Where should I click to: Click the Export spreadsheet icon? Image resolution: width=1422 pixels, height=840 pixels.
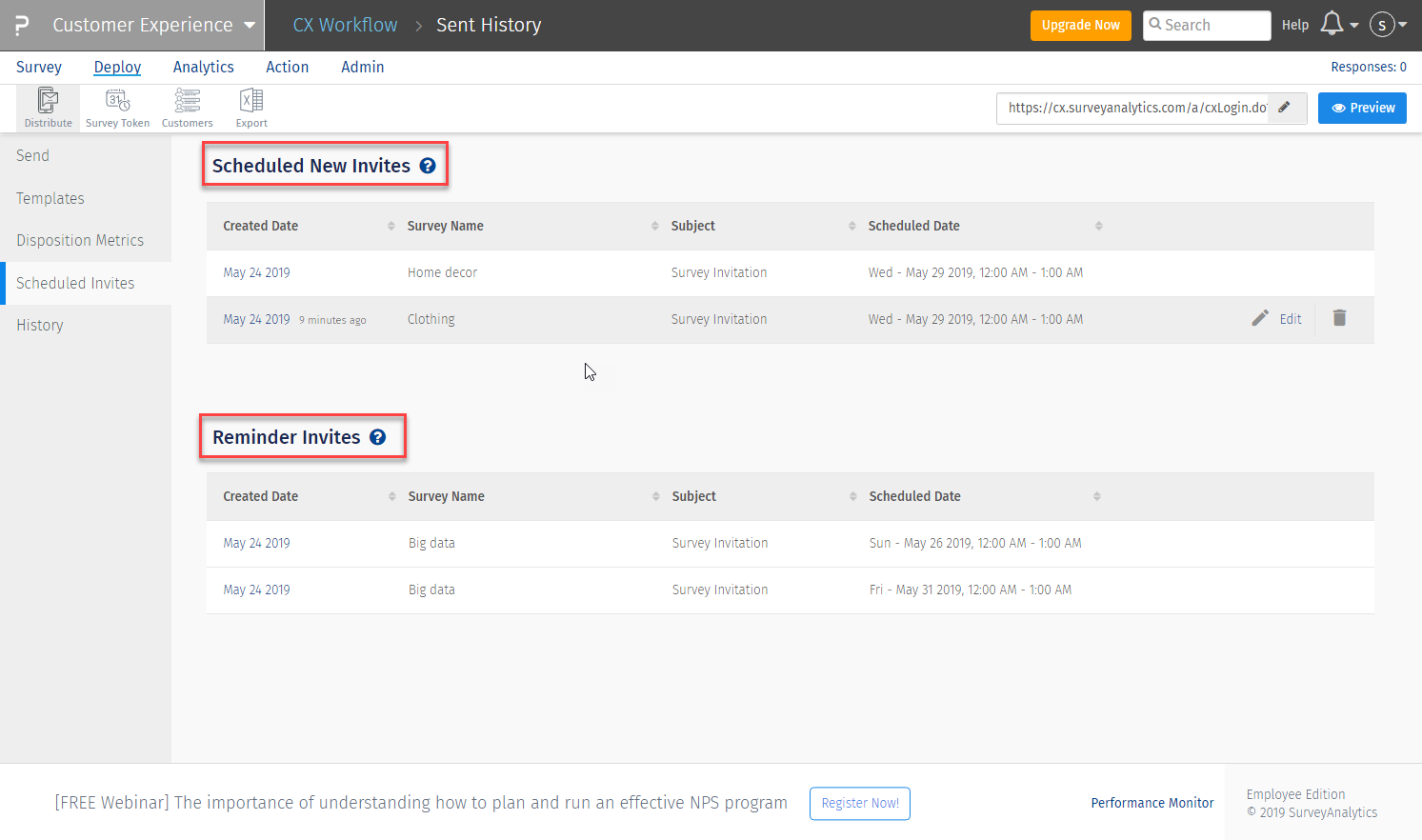tap(251, 108)
